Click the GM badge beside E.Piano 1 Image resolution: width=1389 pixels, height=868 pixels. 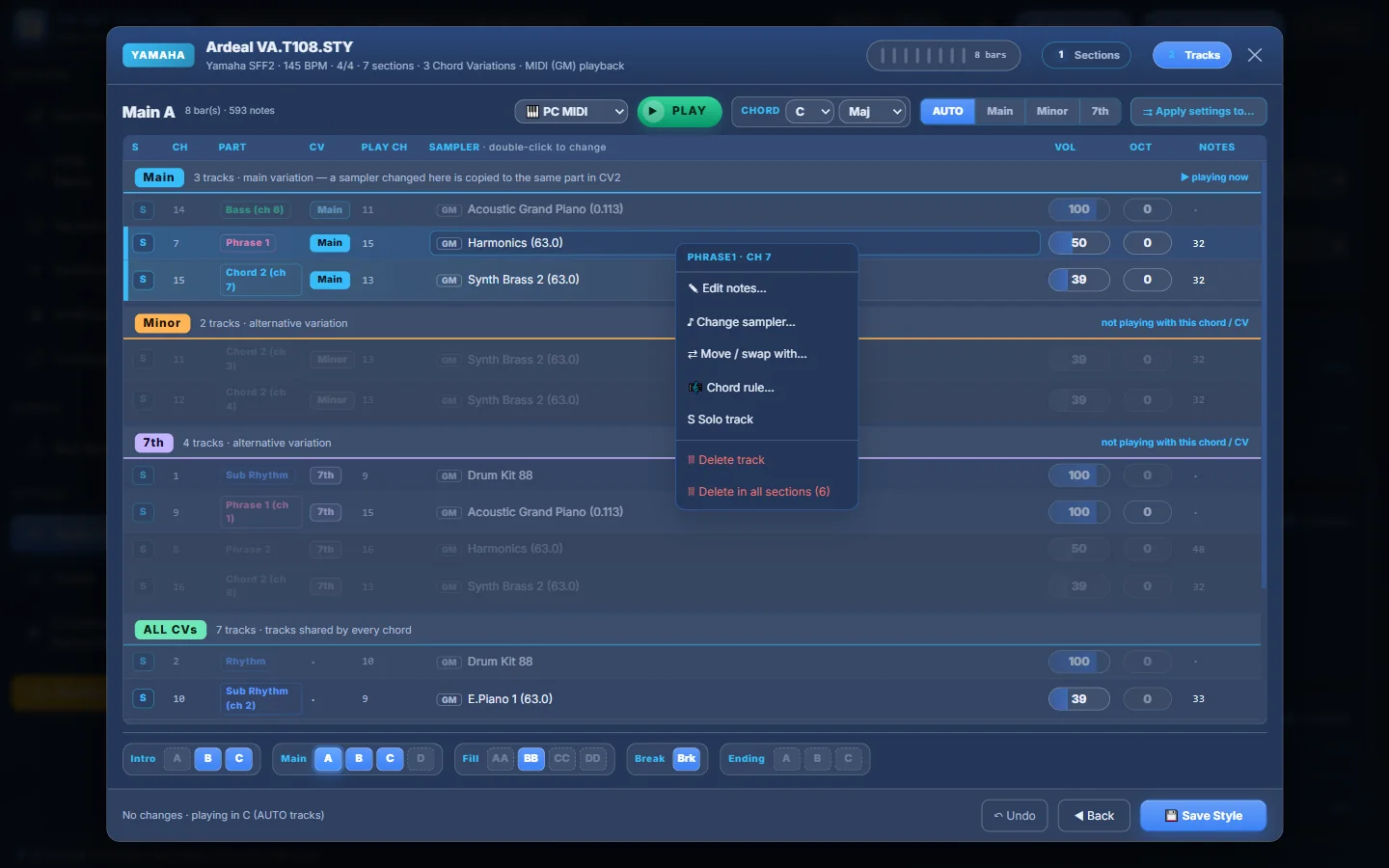pyautogui.click(x=449, y=699)
